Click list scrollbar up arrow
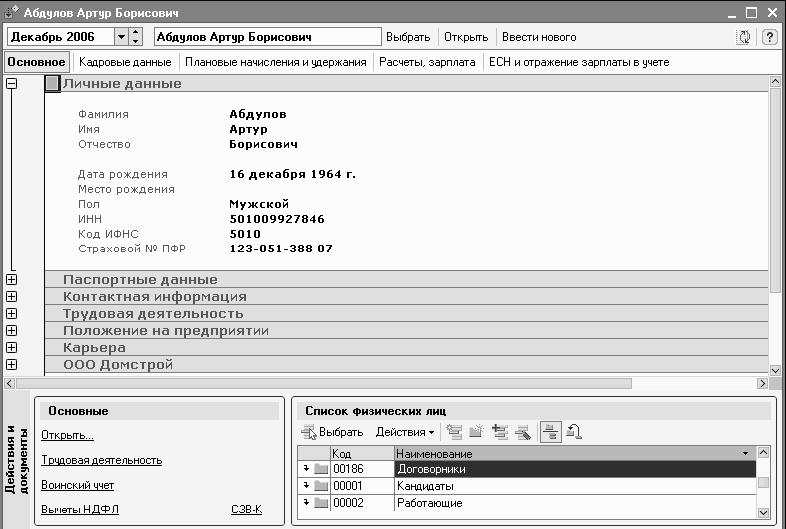 click(763, 453)
